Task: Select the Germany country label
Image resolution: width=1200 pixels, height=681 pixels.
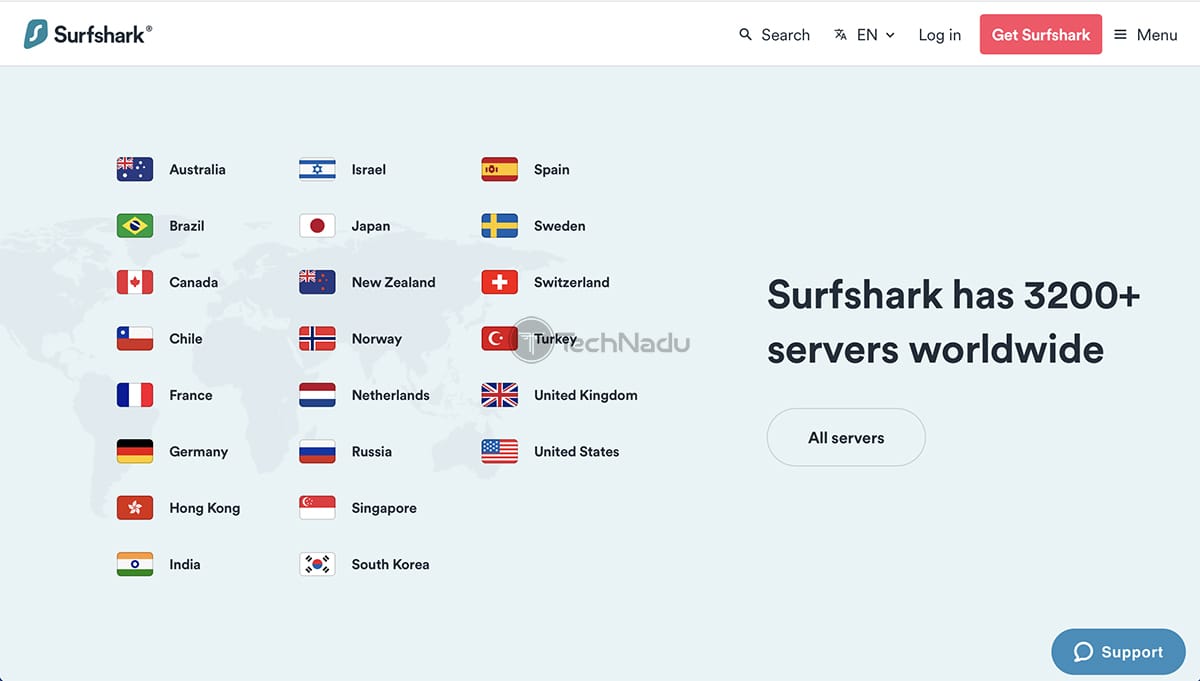Action: [198, 452]
